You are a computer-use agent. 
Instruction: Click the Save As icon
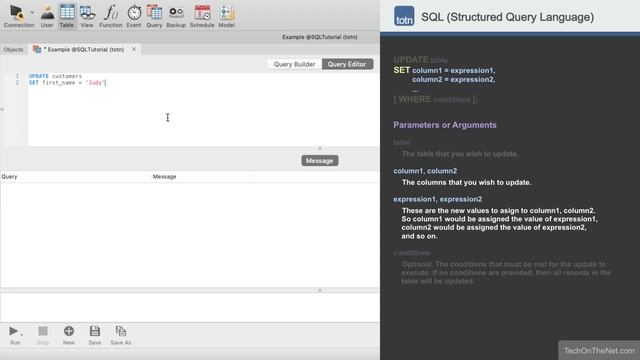point(121,336)
